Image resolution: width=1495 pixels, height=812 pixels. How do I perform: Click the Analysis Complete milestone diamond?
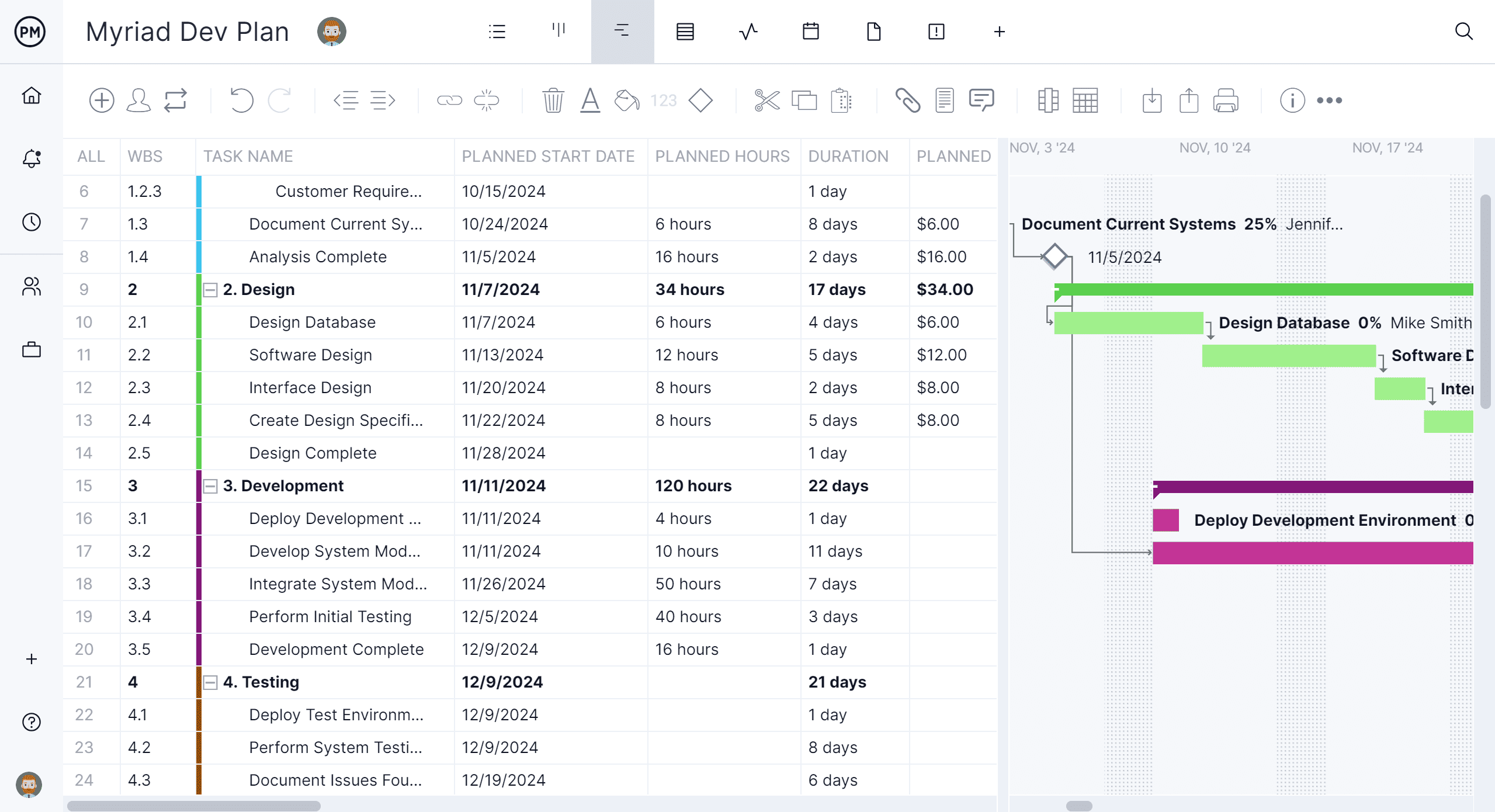tap(1056, 256)
